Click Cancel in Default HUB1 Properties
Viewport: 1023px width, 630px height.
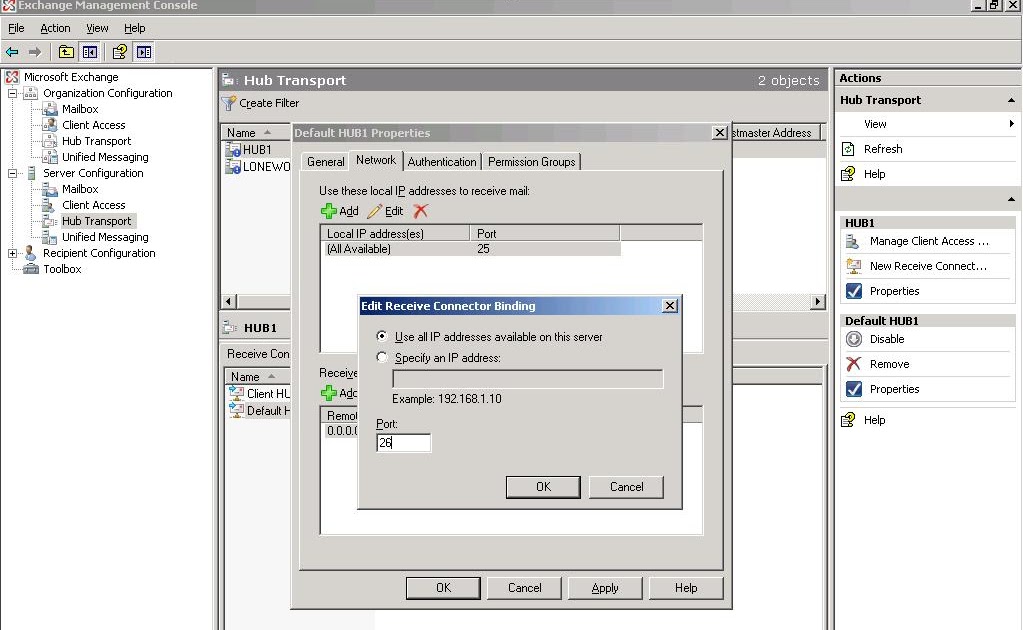pyautogui.click(x=525, y=588)
